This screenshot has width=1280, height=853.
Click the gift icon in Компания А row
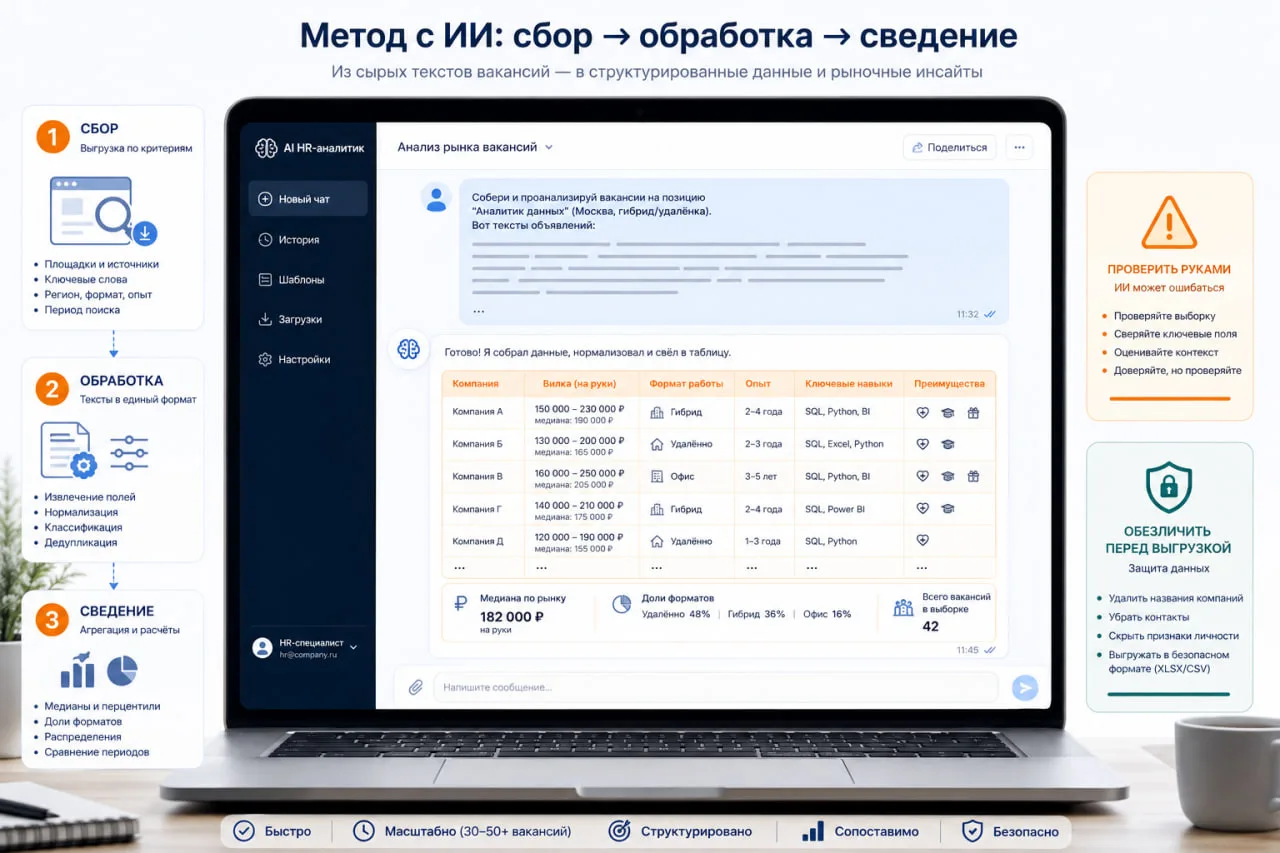click(x=973, y=412)
